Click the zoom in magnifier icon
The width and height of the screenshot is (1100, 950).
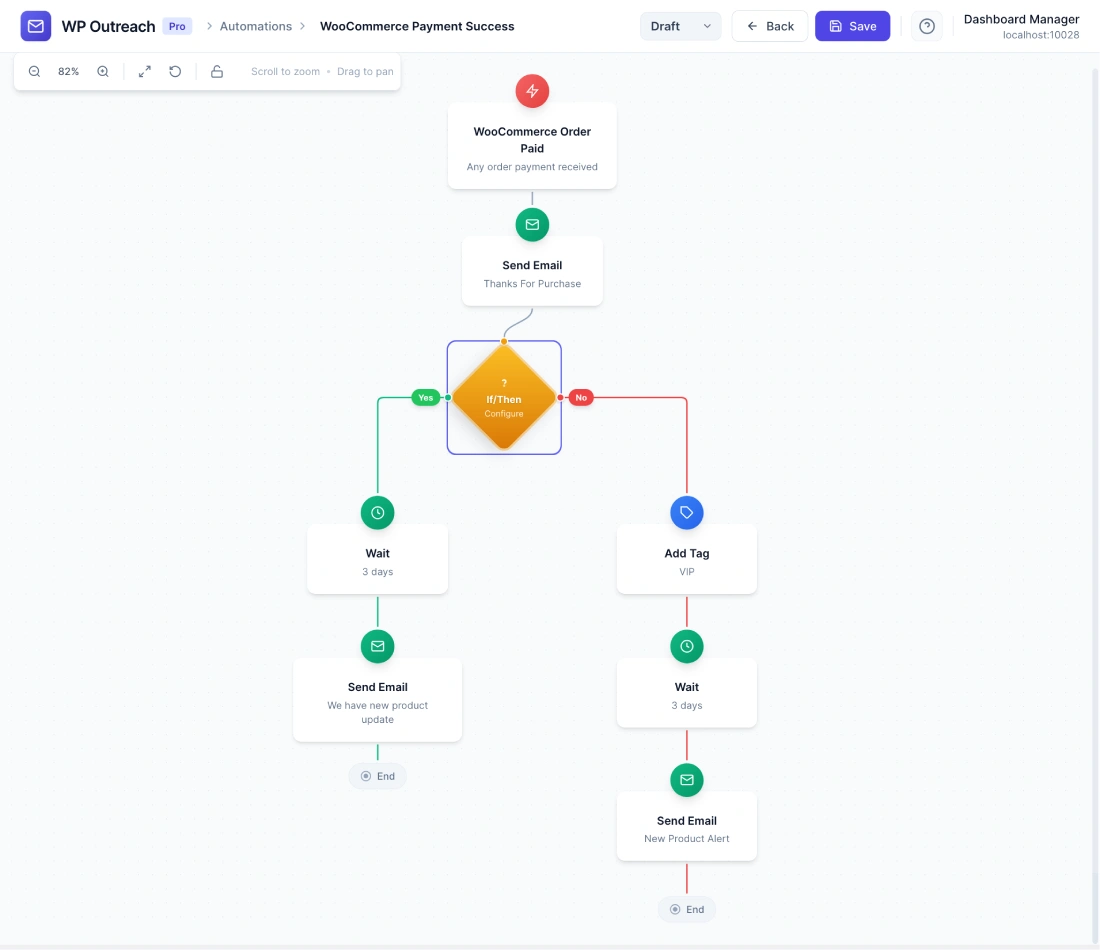click(103, 72)
